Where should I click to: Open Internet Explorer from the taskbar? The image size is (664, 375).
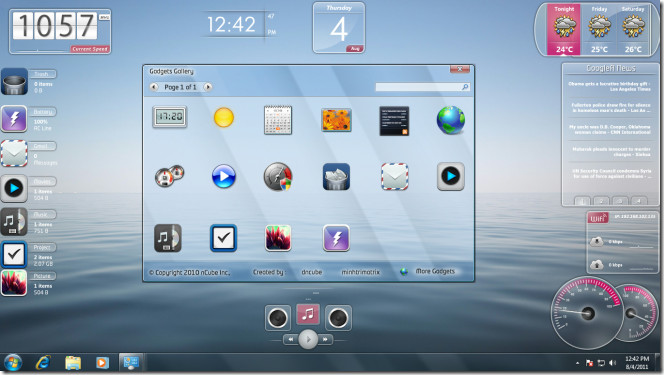43,363
